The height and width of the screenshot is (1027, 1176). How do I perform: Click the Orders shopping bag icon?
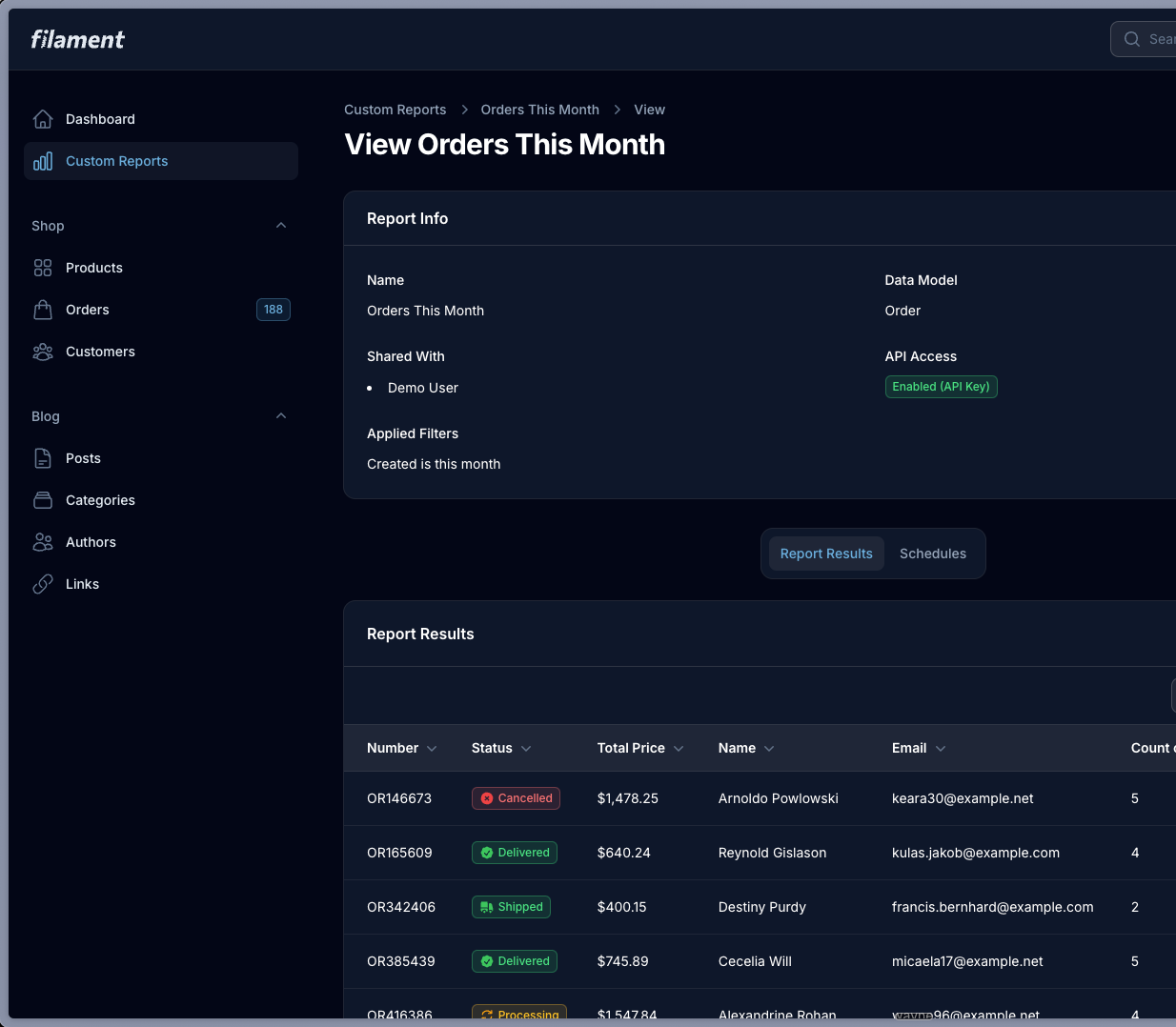[x=43, y=310]
